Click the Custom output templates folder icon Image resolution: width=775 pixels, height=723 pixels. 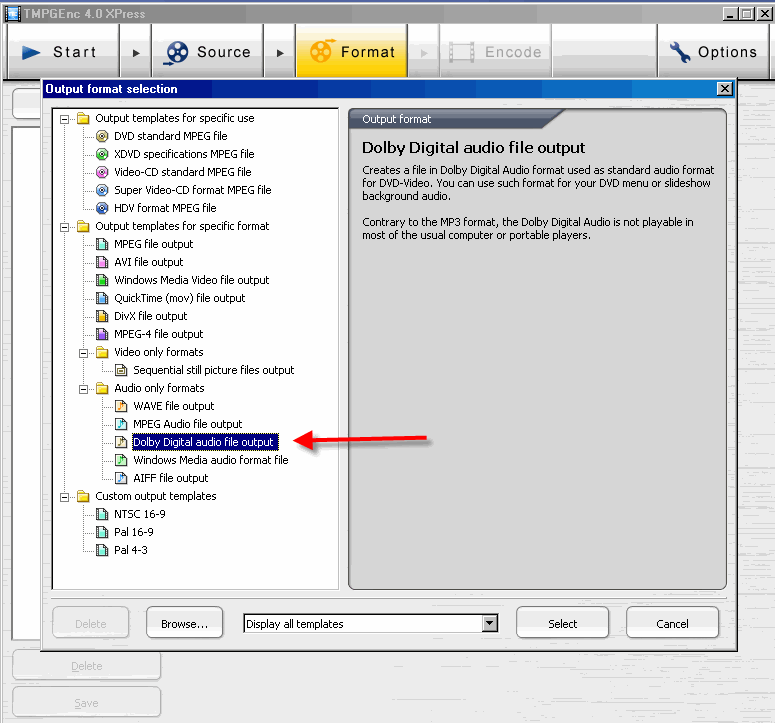pyautogui.click(x=83, y=496)
